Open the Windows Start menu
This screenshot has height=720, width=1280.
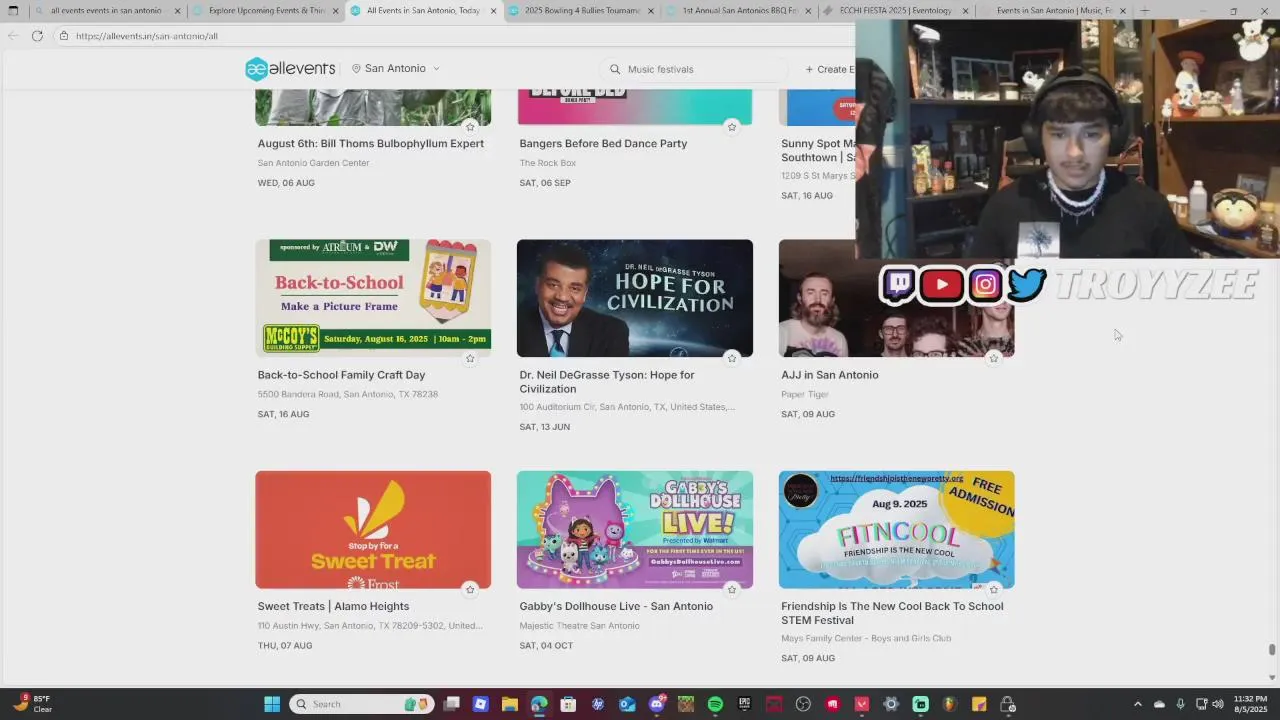[272, 704]
